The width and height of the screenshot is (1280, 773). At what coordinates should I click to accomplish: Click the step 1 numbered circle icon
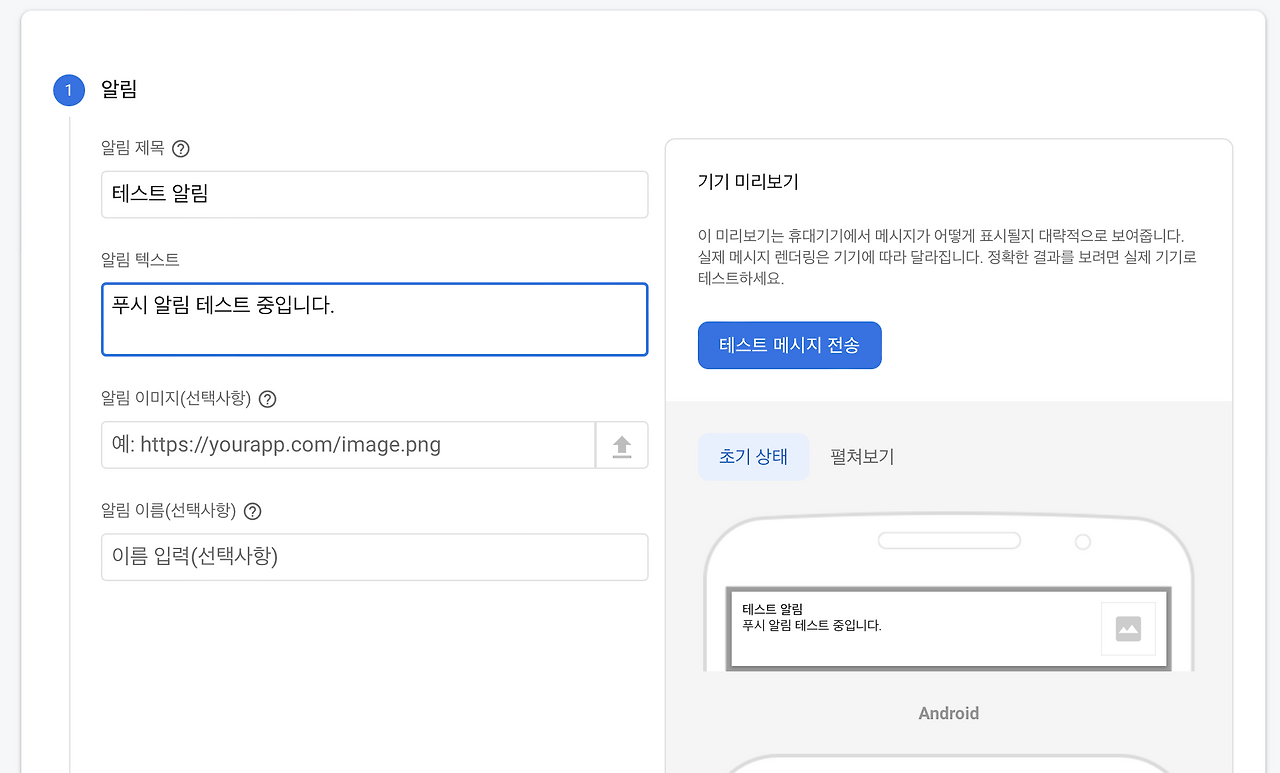point(69,90)
